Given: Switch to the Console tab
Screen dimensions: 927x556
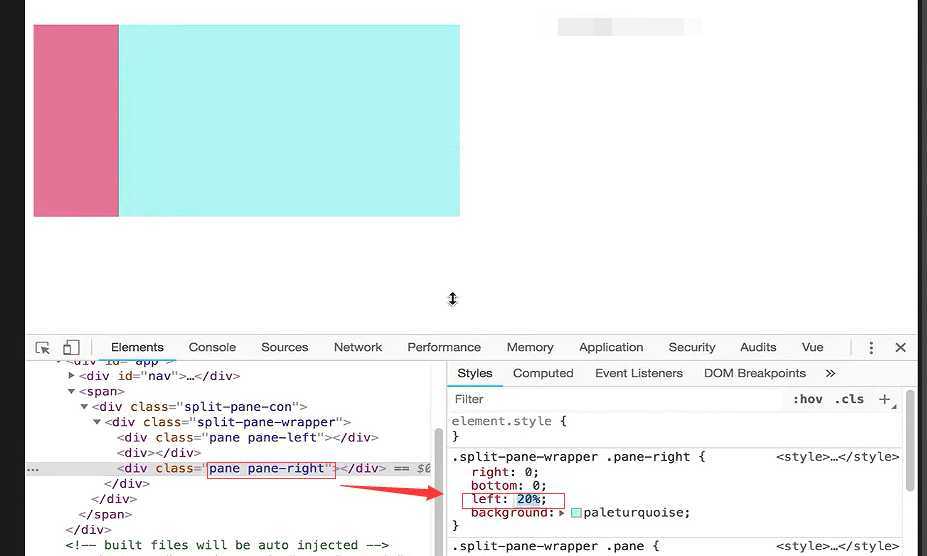Looking at the screenshot, I should click(212, 347).
